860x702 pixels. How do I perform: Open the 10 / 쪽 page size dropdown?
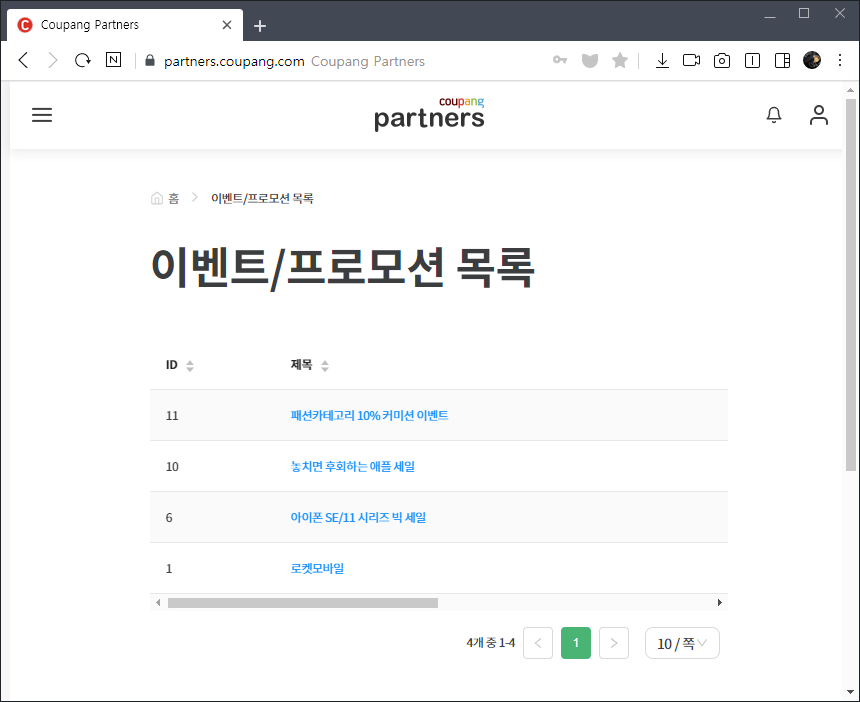[x=682, y=643]
